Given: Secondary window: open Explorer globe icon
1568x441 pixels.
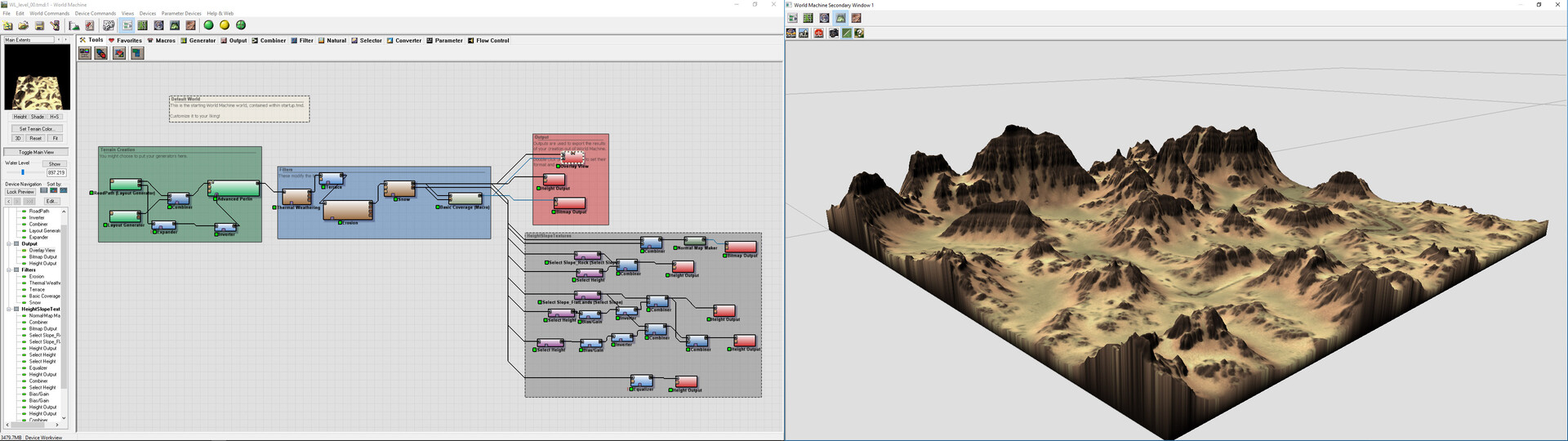Looking at the screenshot, I should point(824,18).
